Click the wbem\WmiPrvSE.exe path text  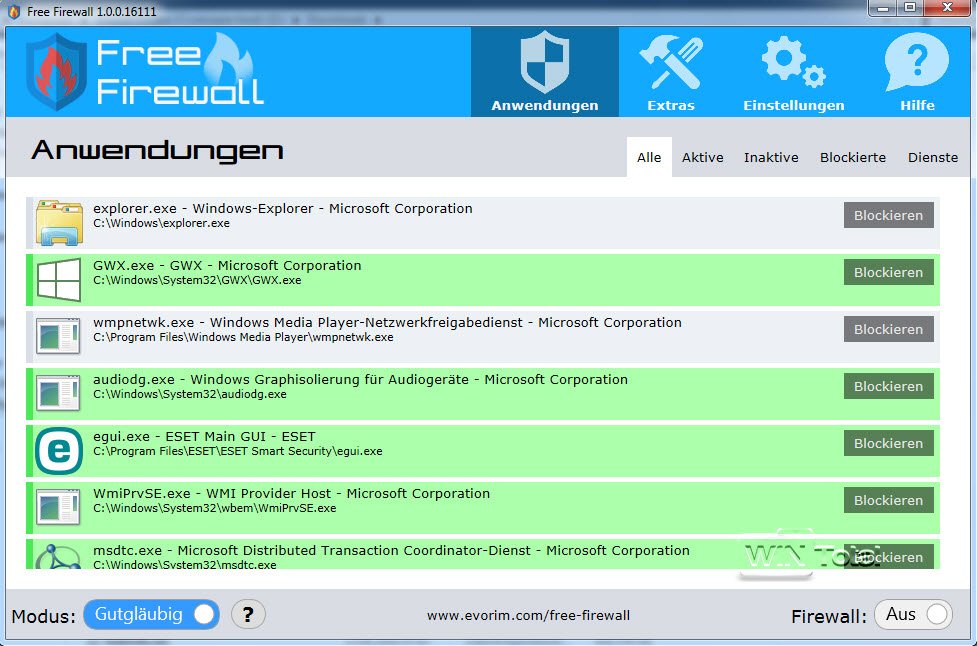(x=214, y=508)
